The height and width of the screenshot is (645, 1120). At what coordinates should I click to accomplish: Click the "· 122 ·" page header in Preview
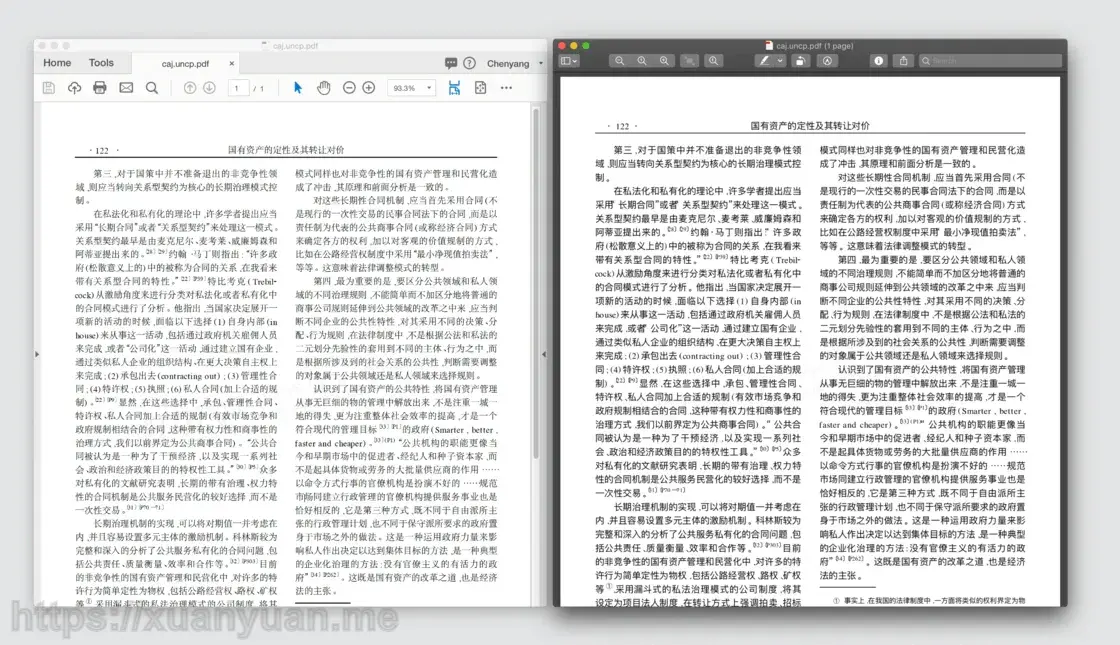click(x=622, y=126)
